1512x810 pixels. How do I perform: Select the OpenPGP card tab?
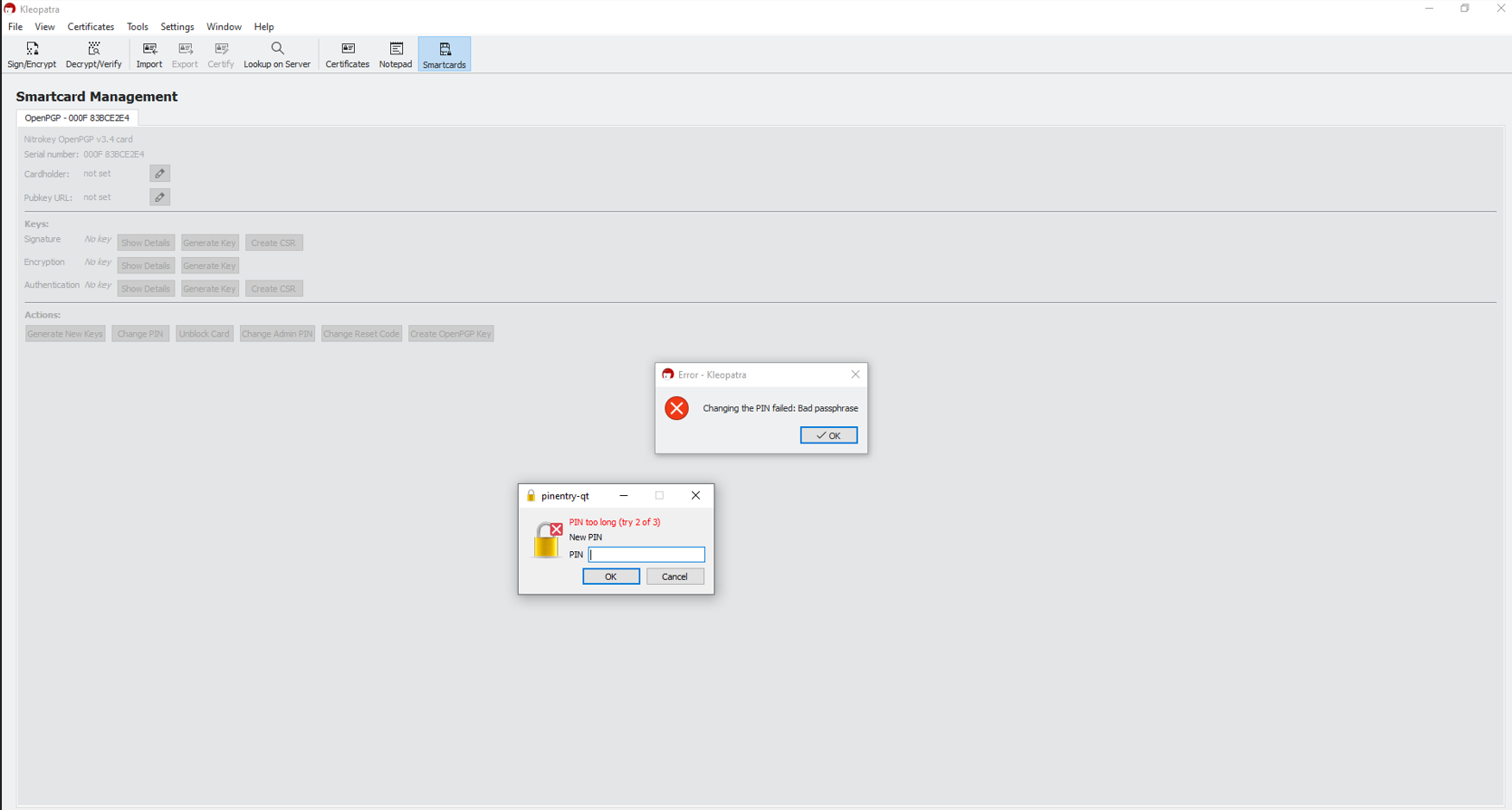77,118
